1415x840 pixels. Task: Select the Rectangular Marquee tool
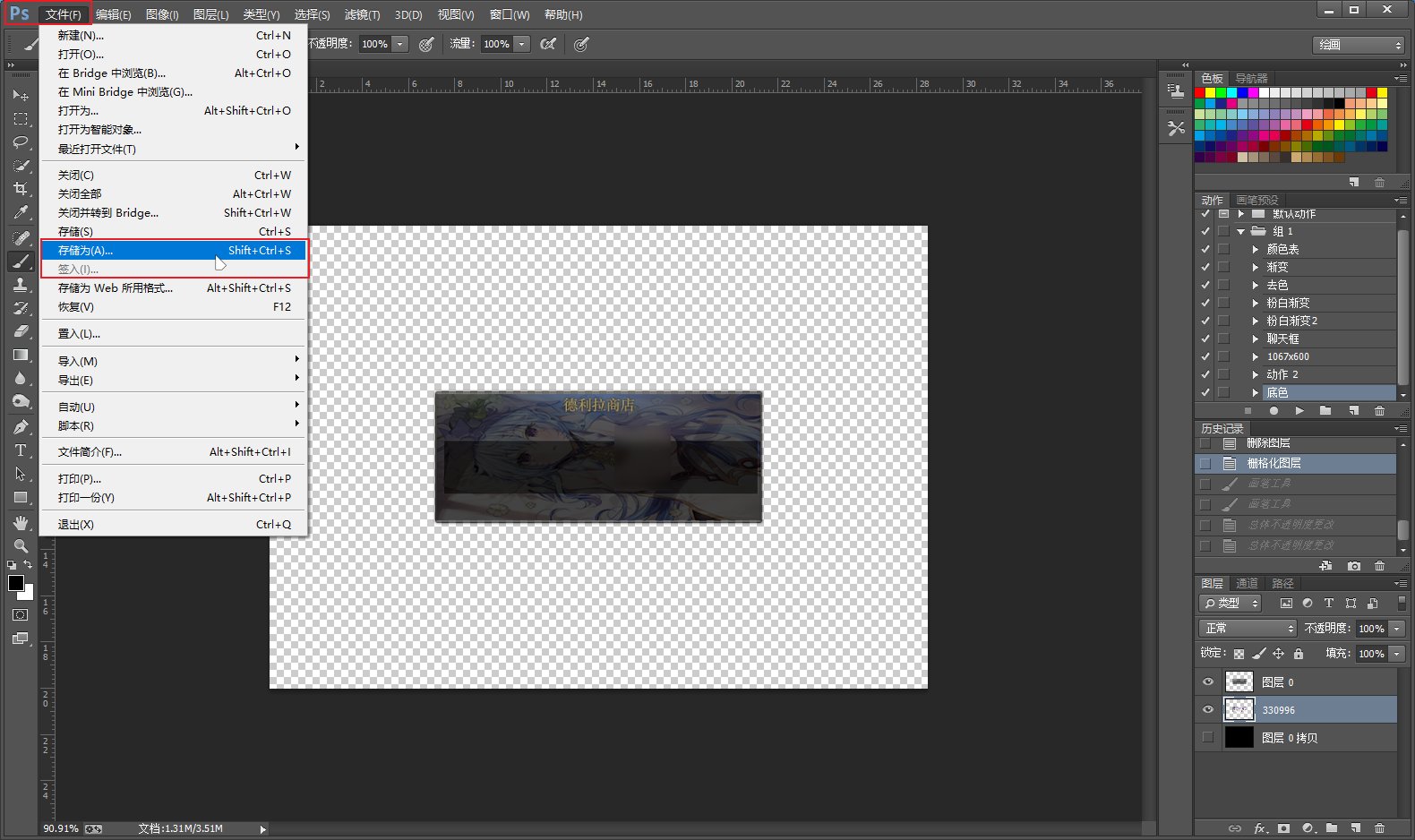(x=21, y=118)
